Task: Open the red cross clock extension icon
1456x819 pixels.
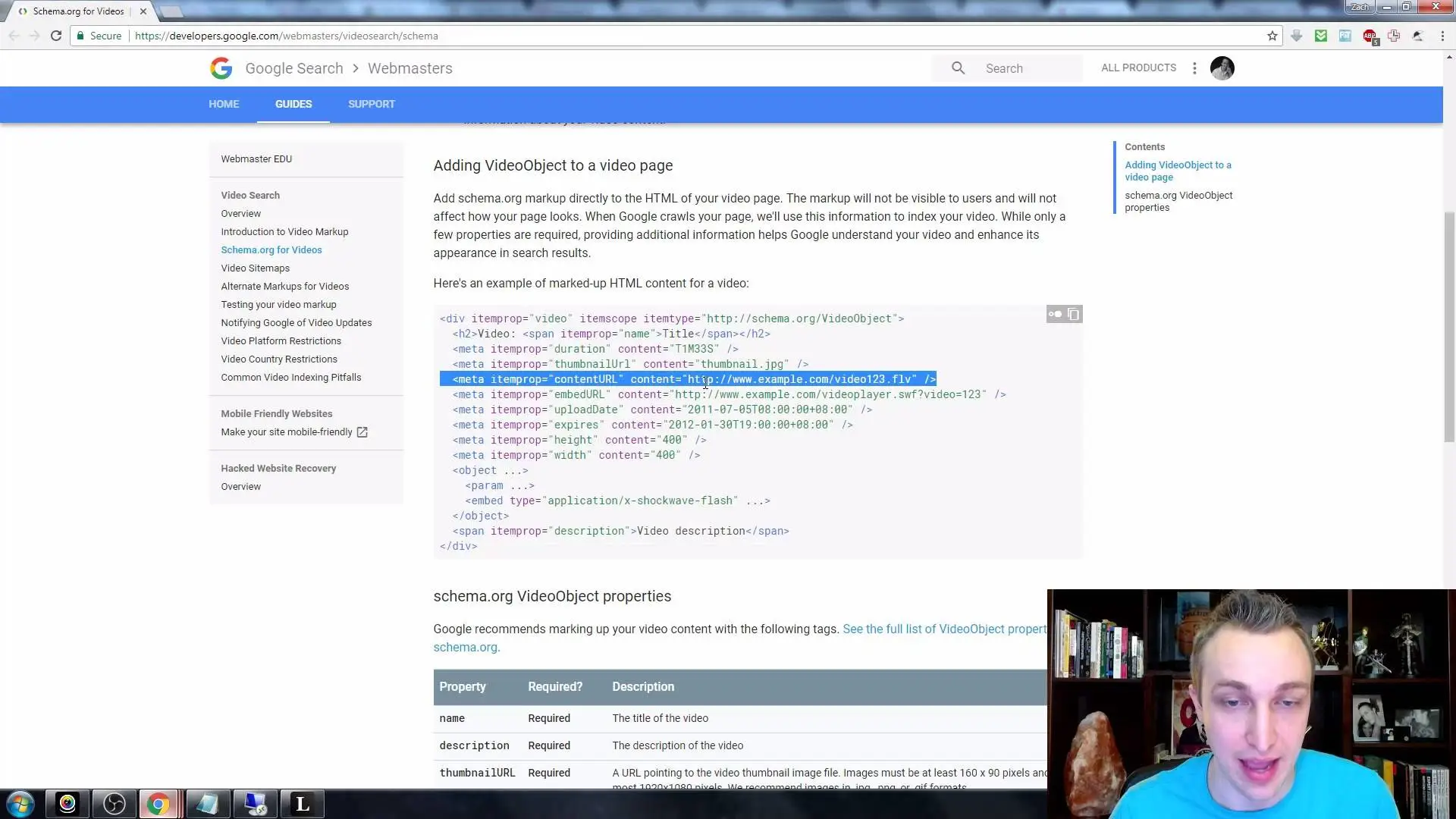Action: point(1394,36)
